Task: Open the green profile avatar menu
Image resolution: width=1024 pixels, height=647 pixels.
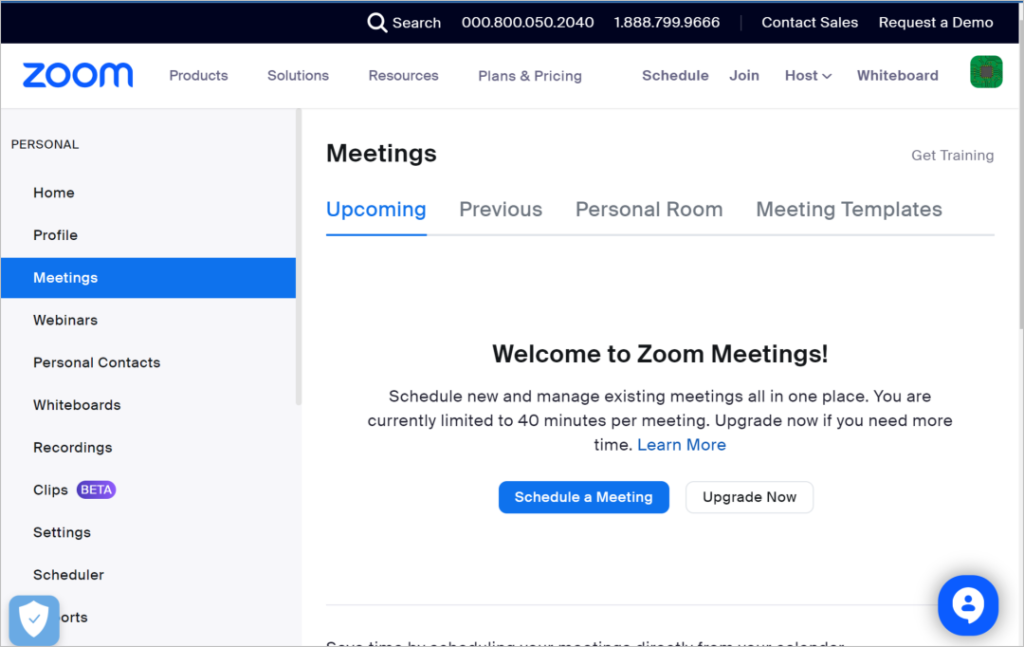Action: 985,72
